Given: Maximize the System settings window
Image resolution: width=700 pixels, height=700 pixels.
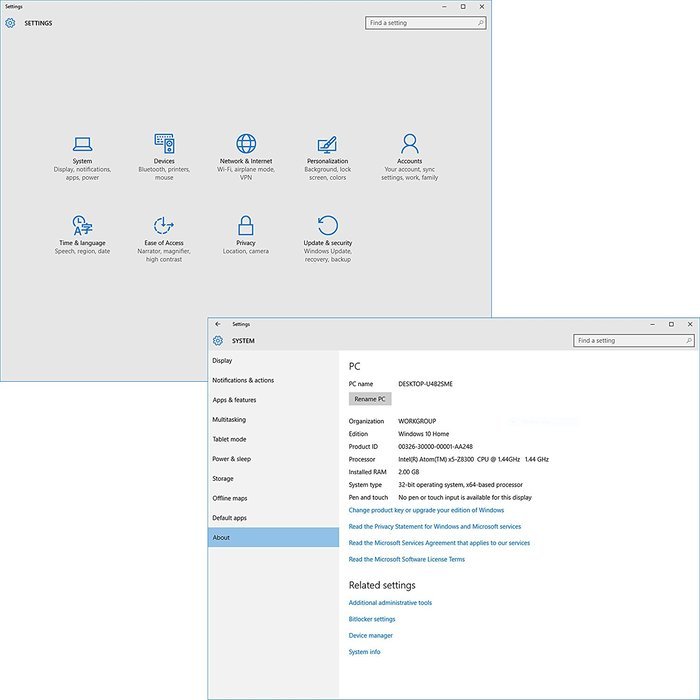Looking at the screenshot, I should click(671, 324).
